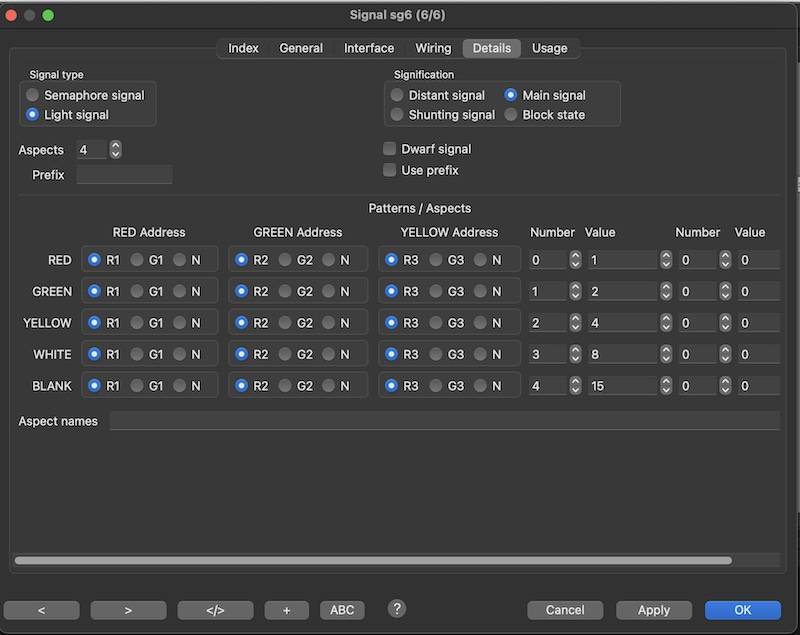Enable the Dwarf signal checkbox
The width and height of the screenshot is (800, 635).
tap(390, 149)
